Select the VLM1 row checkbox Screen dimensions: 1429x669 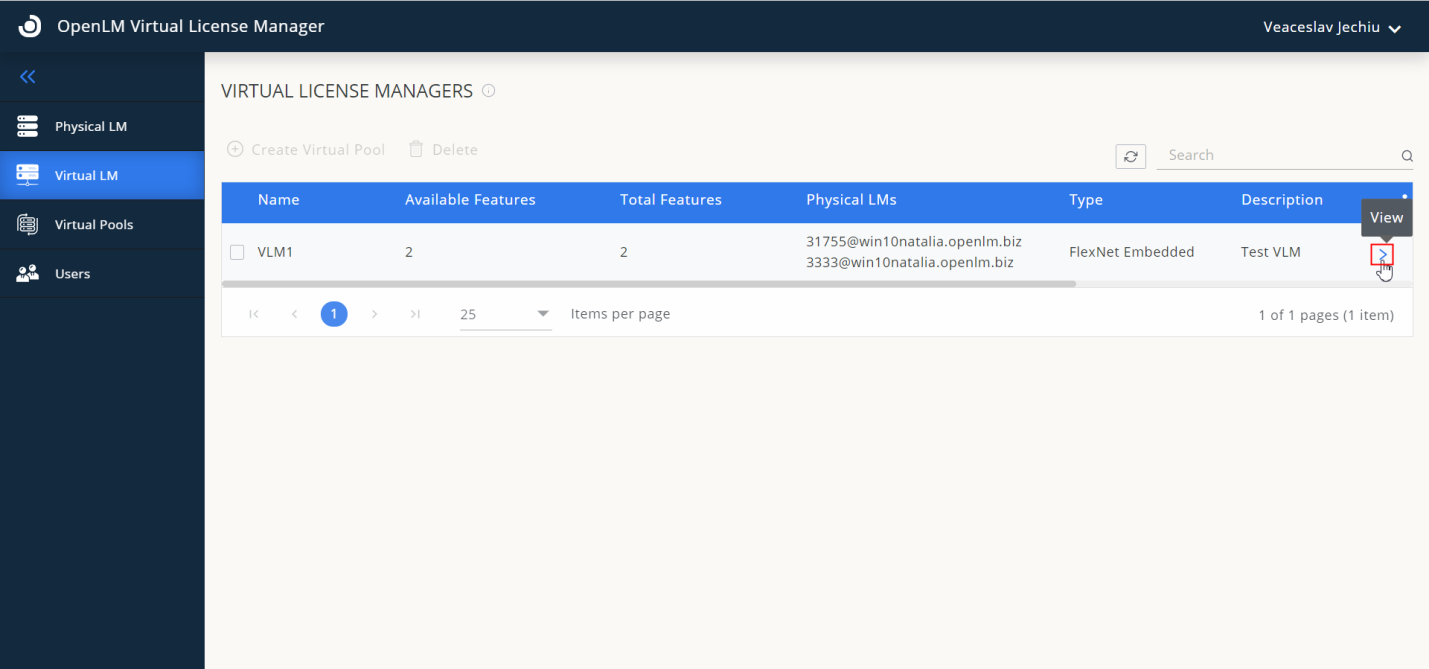tap(237, 252)
